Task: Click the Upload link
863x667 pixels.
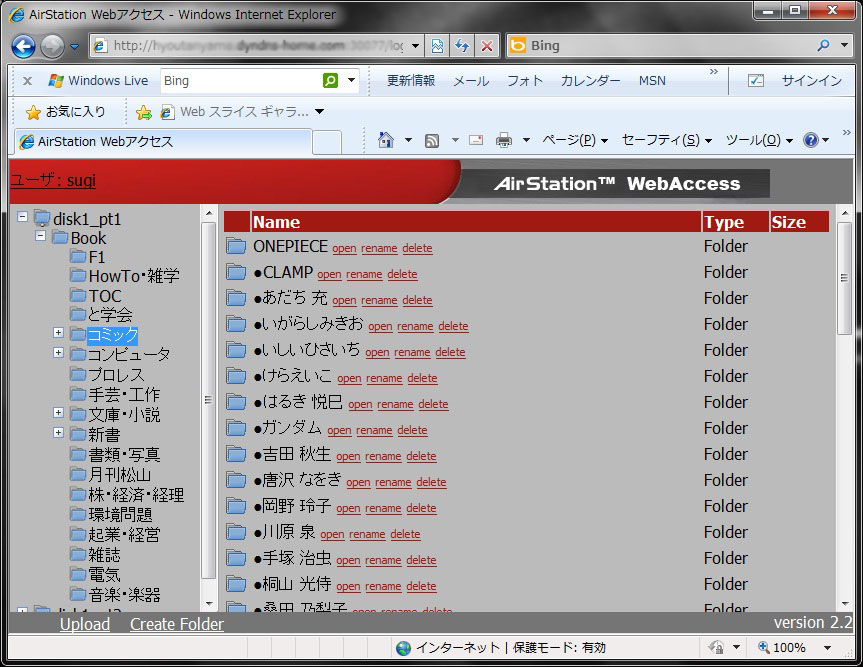Action: click(85, 624)
